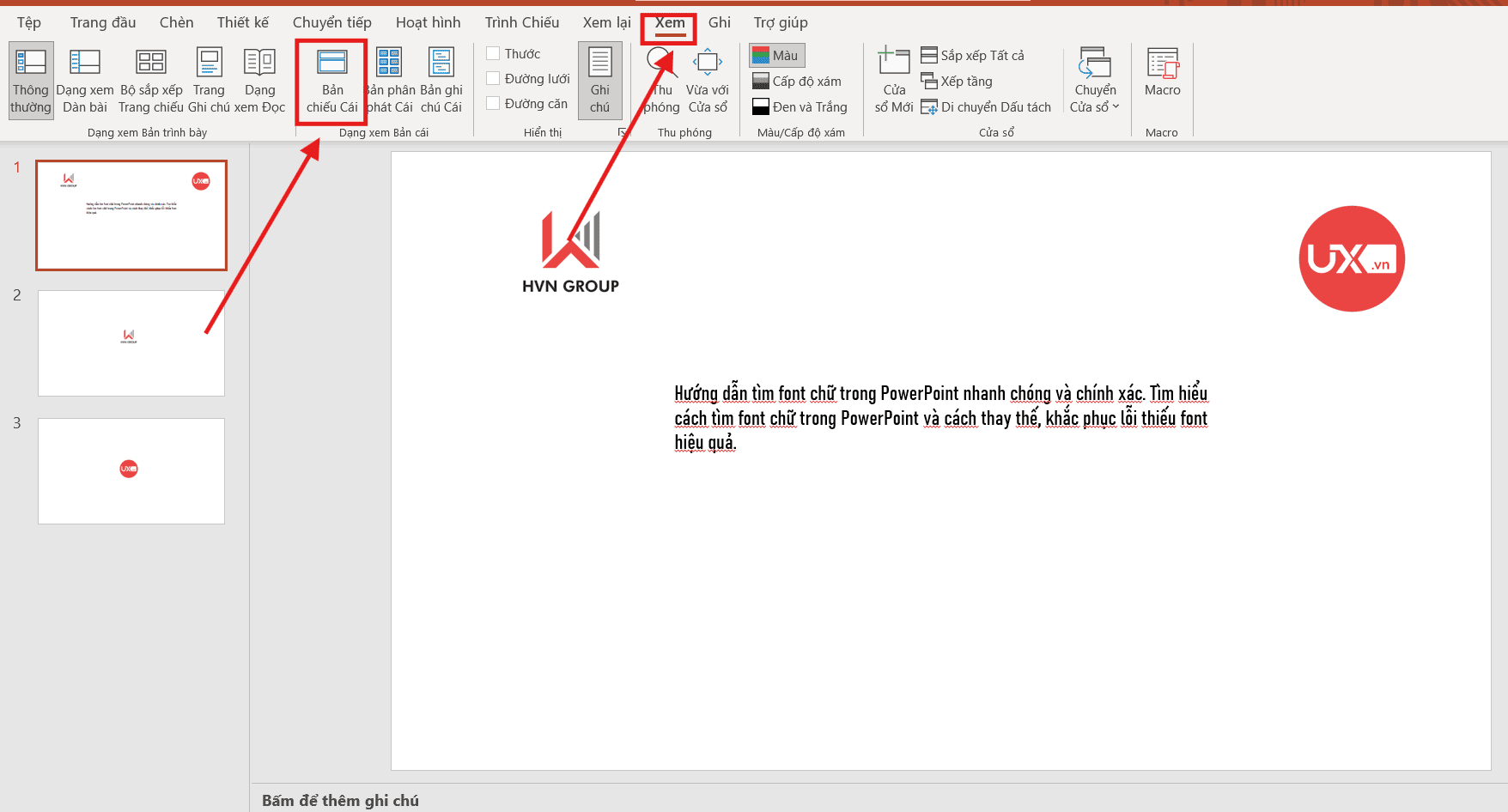The height and width of the screenshot is (812, 1508).
Task: Select slide 3 thumbnail
Action: [x=131, y=470]
